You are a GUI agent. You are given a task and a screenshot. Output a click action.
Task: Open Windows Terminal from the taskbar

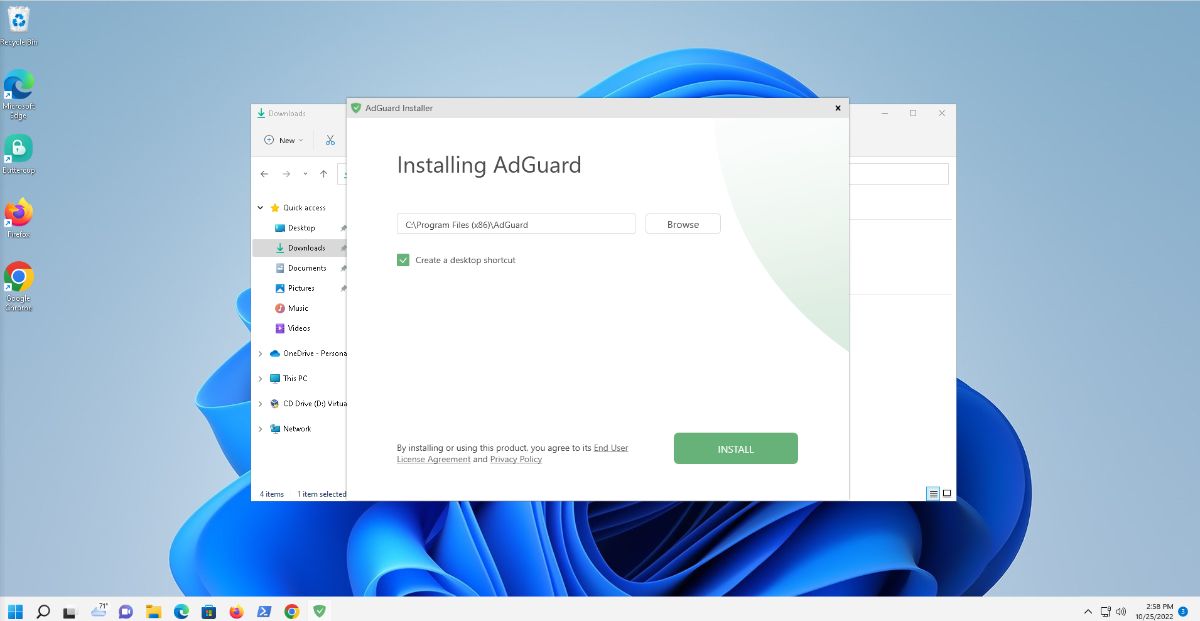click(x=263, y=609)
